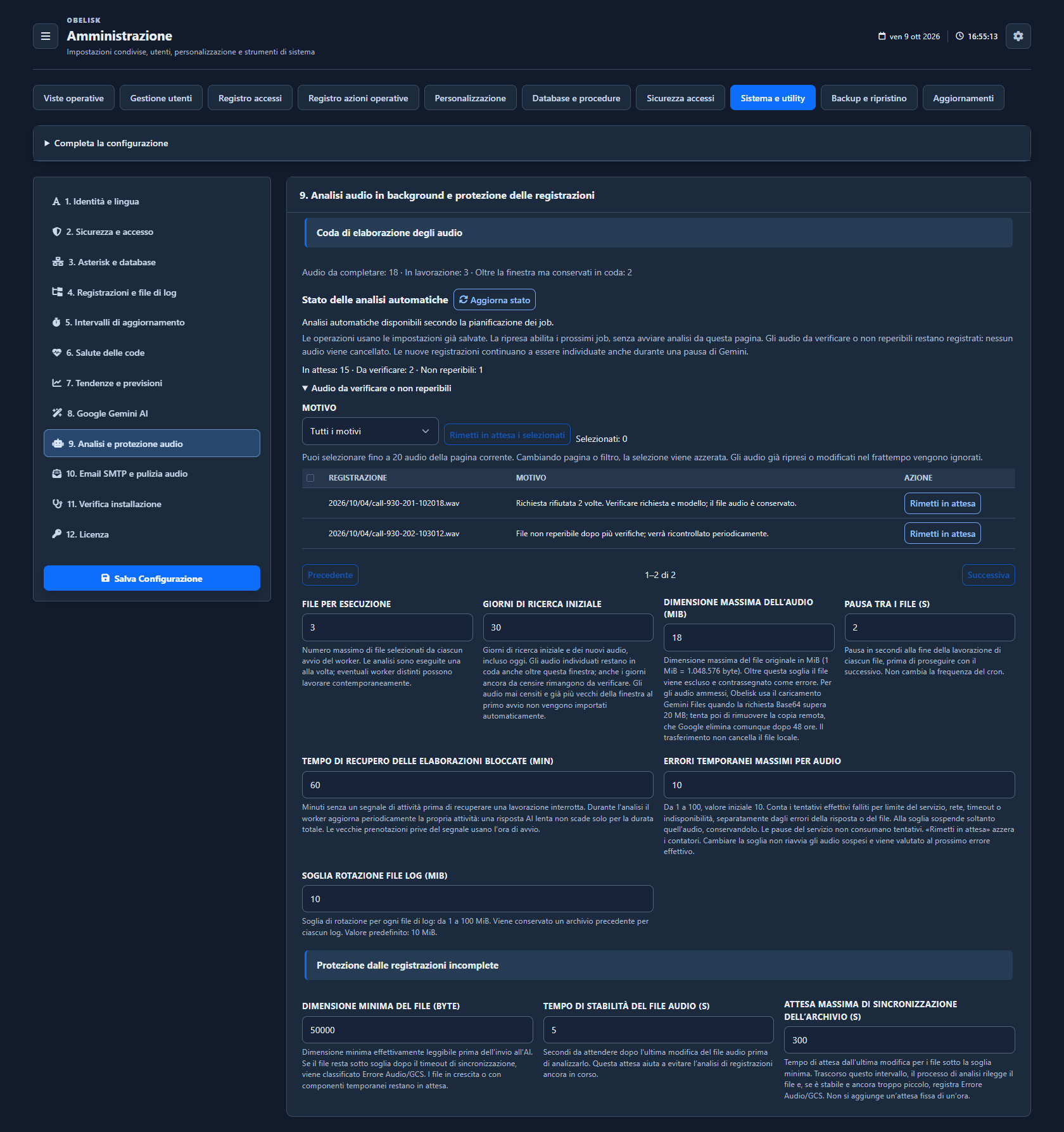Open the Database e procedure tab
Image resolution: width=1064 pixels, height=1132 pixels.
pyautogui.click(x=576, y=98)
